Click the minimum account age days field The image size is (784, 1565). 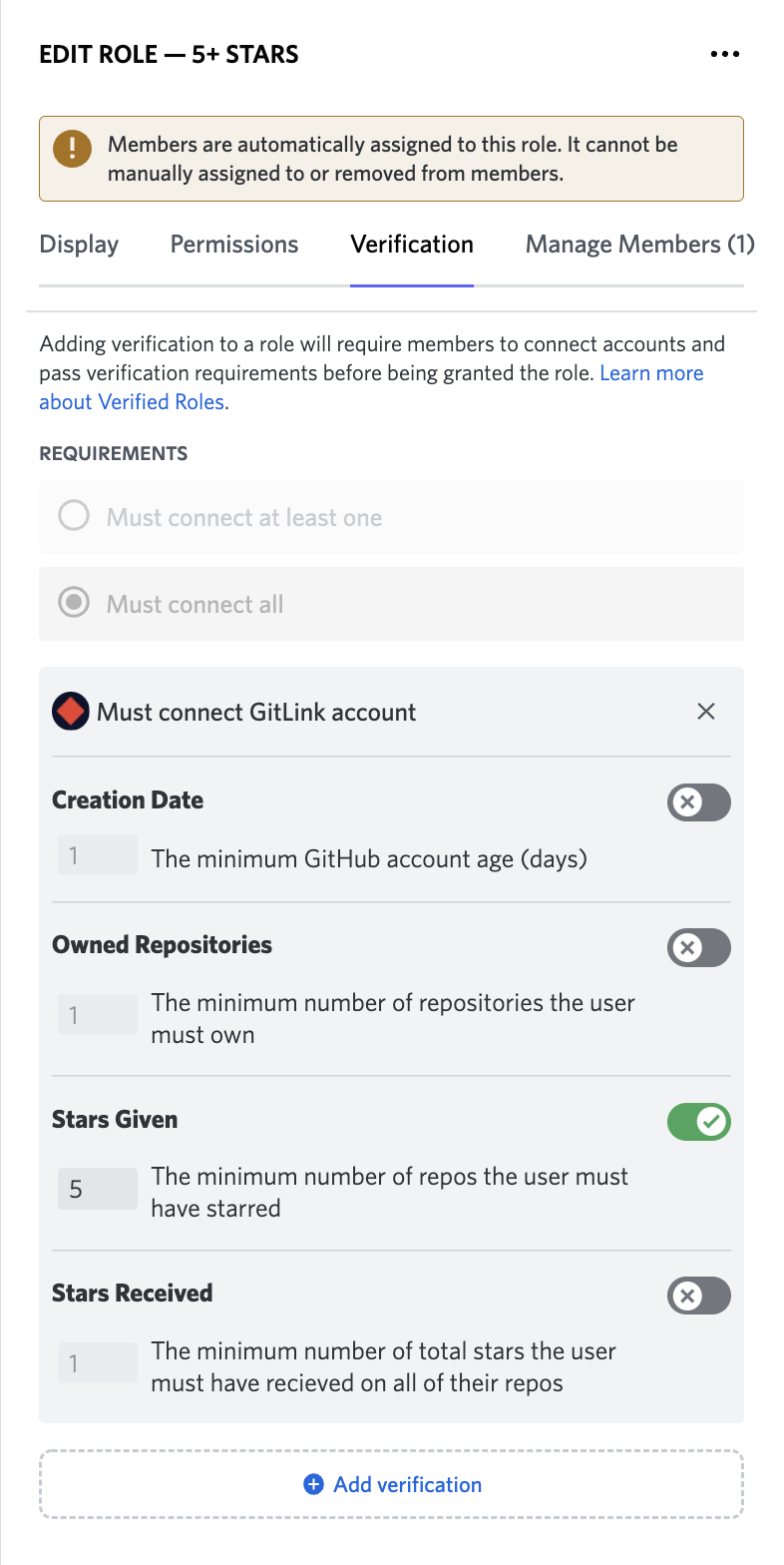[x=97, y=856]
